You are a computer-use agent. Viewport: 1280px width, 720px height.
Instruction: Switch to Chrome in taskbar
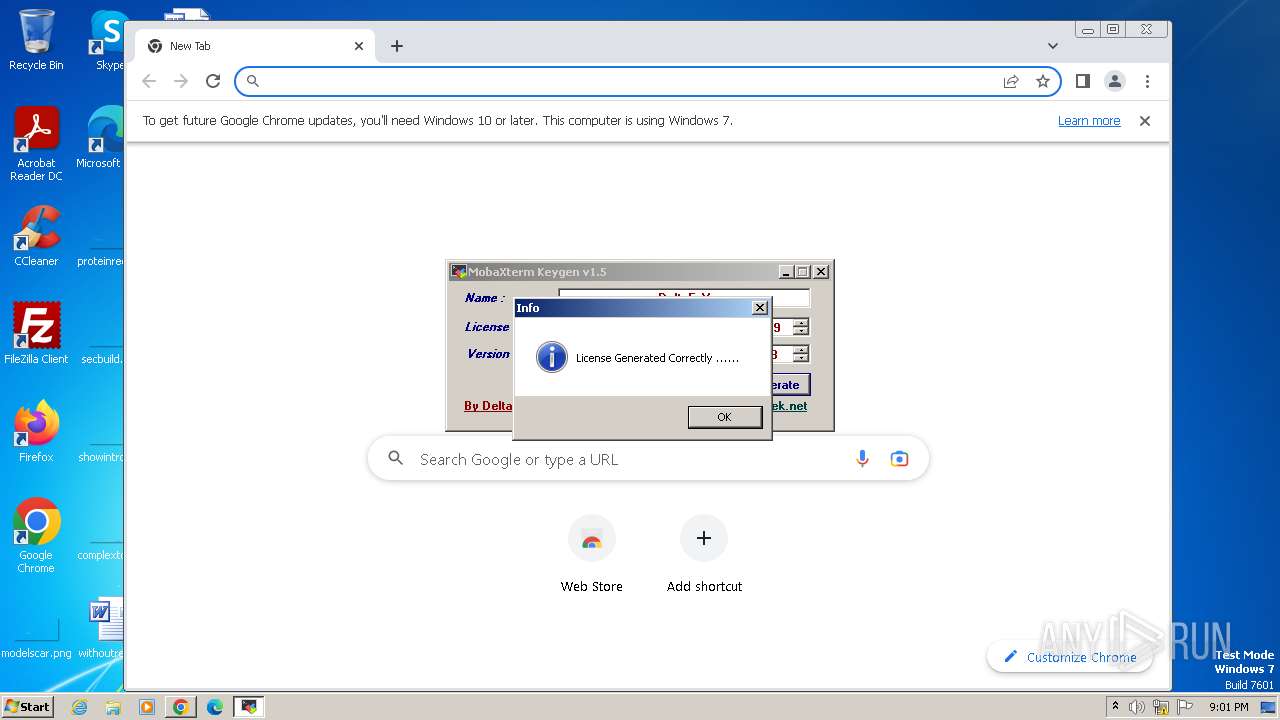click(181, 707)
